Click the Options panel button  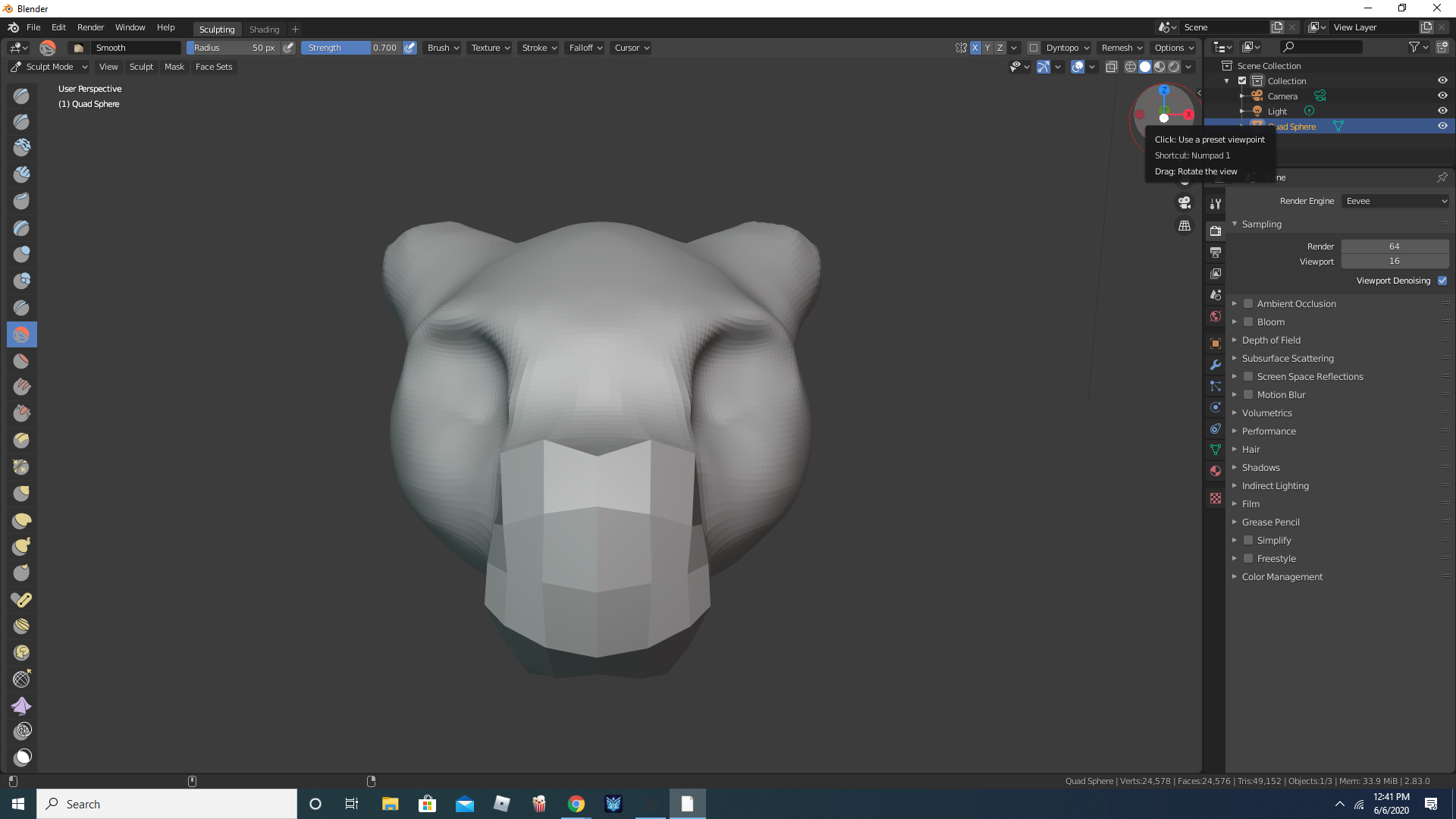coord(1172,47)
